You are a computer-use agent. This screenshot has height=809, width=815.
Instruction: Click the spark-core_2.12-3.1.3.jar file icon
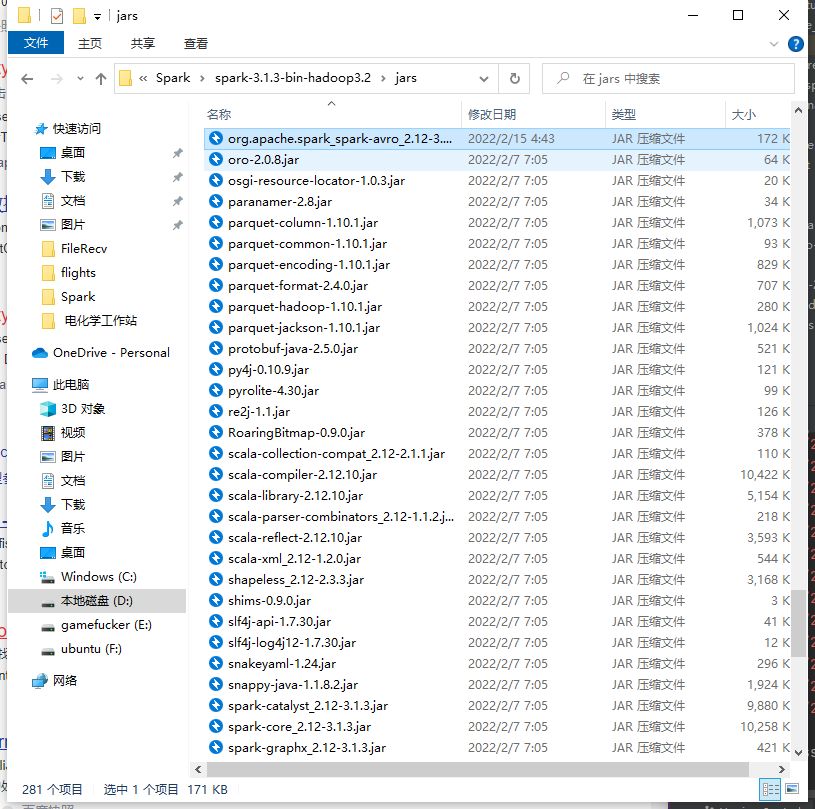[x=216, y=726]
